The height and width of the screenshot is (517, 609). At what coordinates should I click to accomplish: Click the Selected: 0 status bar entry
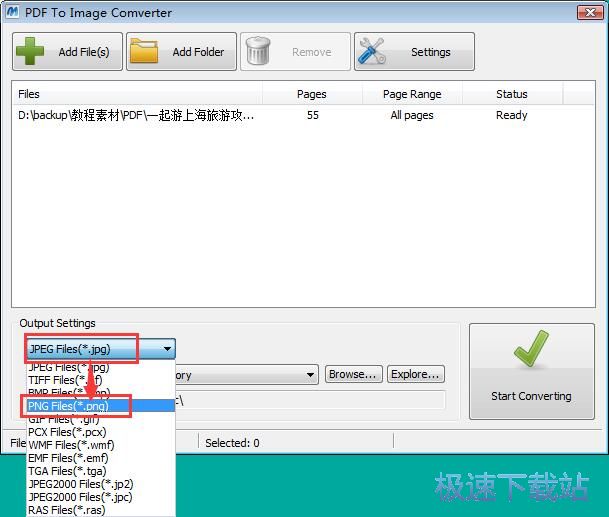point(232,443)
